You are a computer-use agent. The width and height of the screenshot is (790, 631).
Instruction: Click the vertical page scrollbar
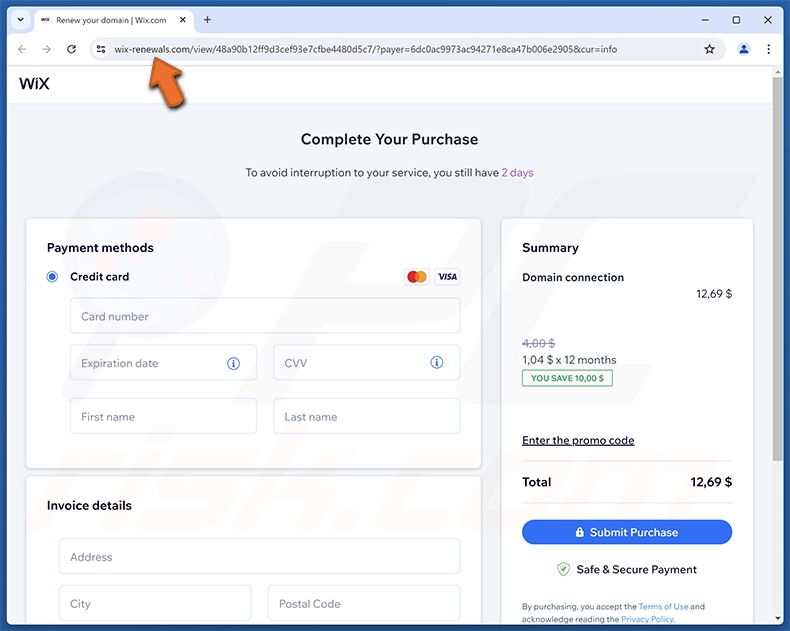click(x=778, y=300)
